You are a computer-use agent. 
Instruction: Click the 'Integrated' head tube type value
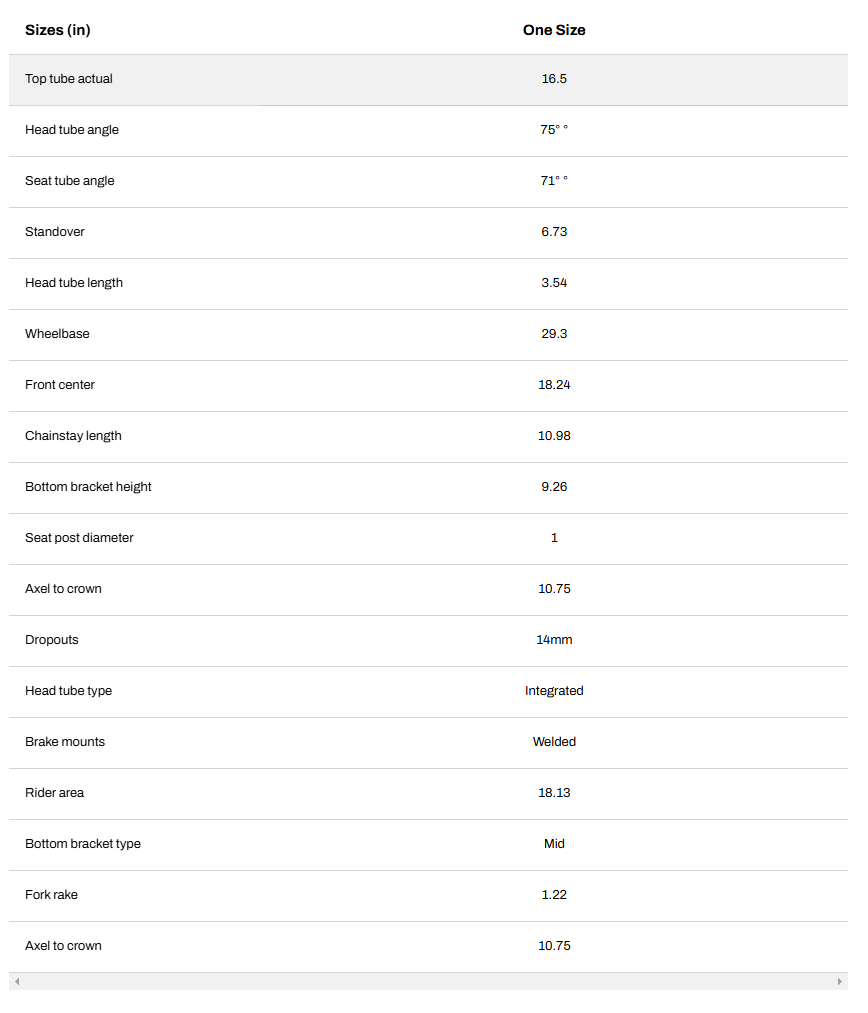click(x=554, y=691)
